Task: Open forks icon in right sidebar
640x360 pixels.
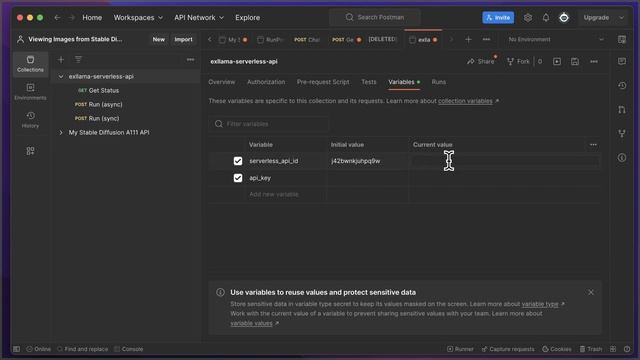Action: point(622,133)
